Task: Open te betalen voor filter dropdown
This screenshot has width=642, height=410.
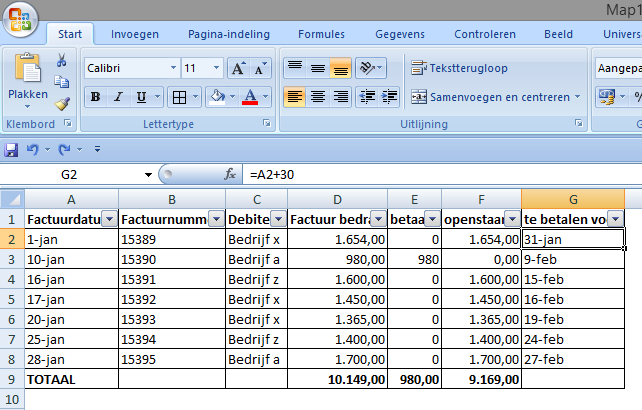Action: pyautogui.click(x=615, y=220)
